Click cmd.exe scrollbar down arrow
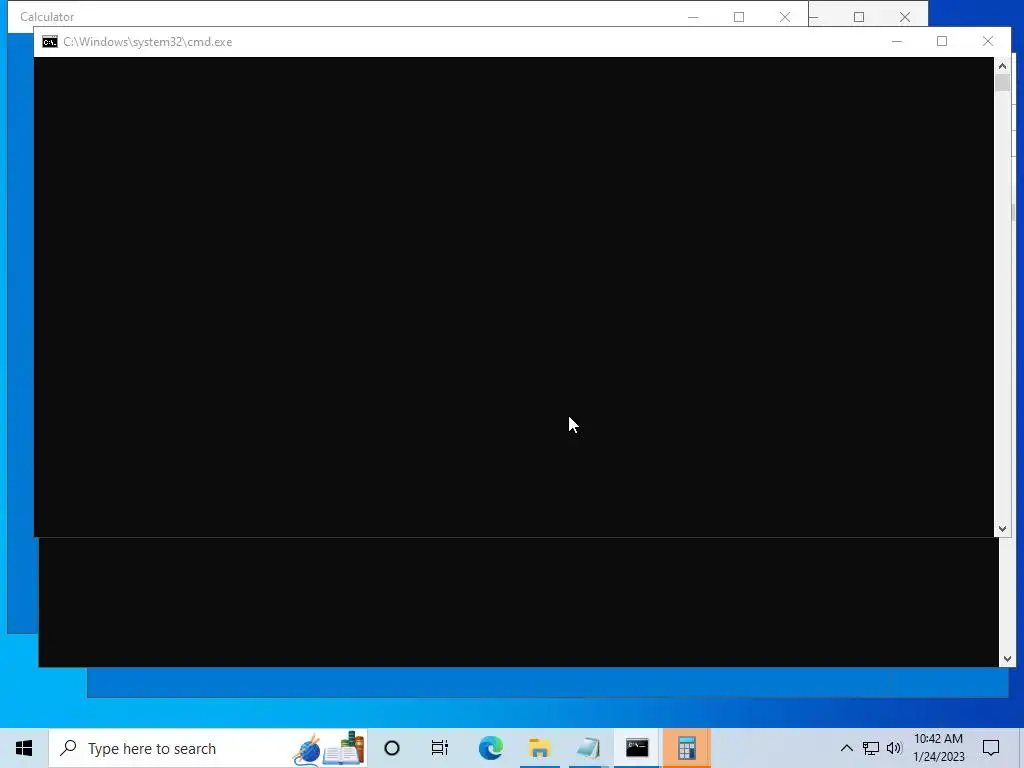 click(1002, 529)
